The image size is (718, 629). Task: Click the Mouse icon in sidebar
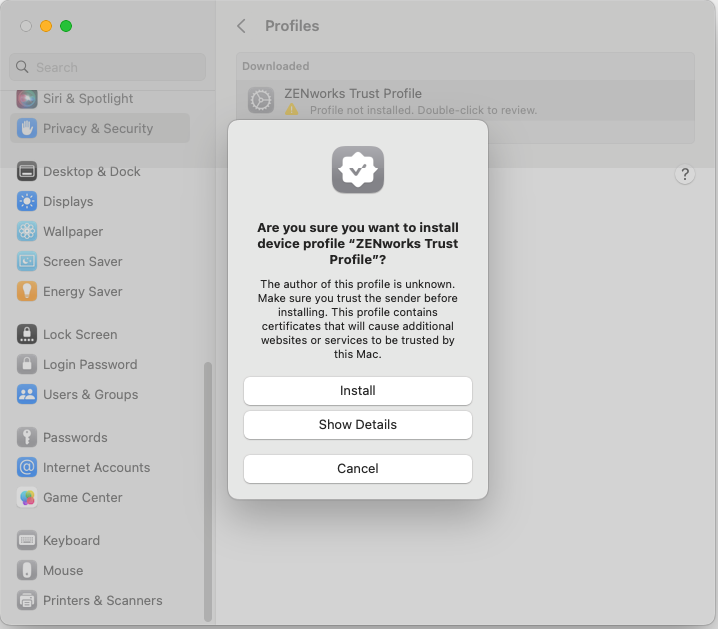tap(27, 570)
